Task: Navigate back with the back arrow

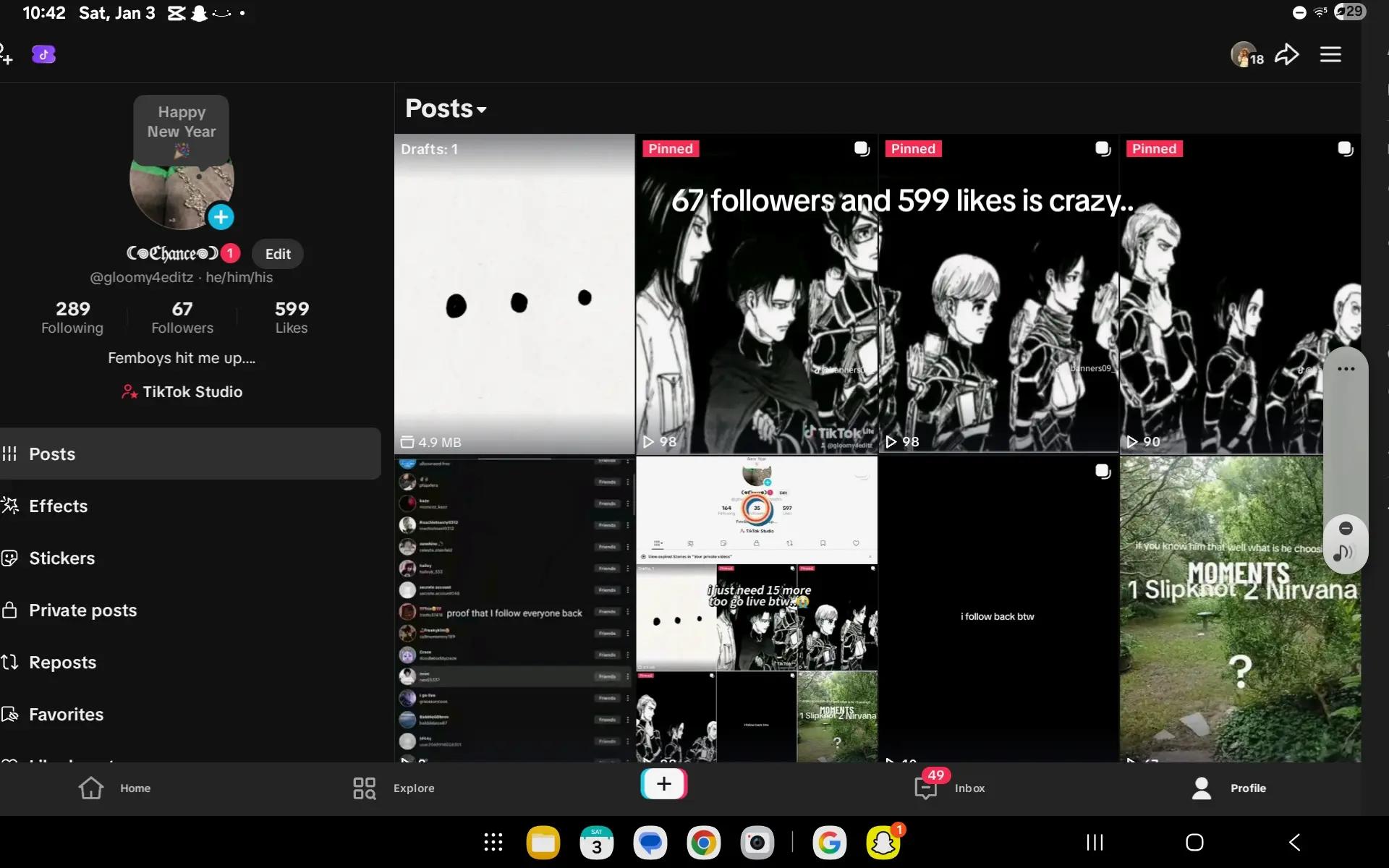Action: point(1295,842)
